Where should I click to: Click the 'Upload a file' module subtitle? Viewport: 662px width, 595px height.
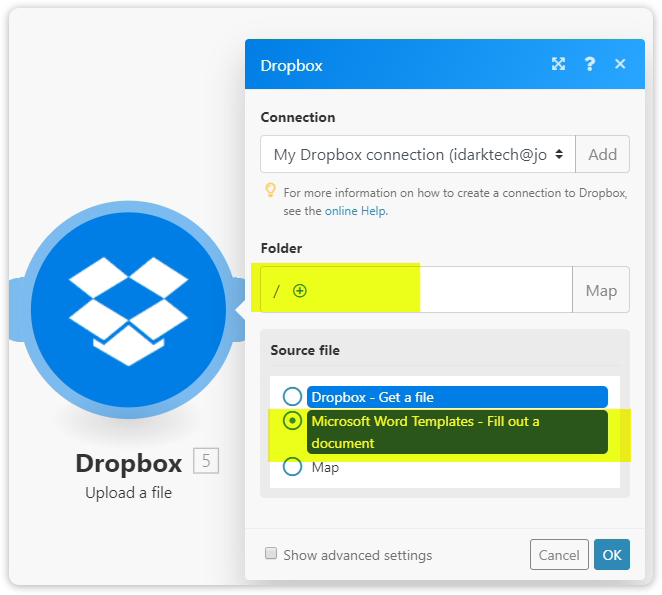pyautogui.click(x=128, y=492)
